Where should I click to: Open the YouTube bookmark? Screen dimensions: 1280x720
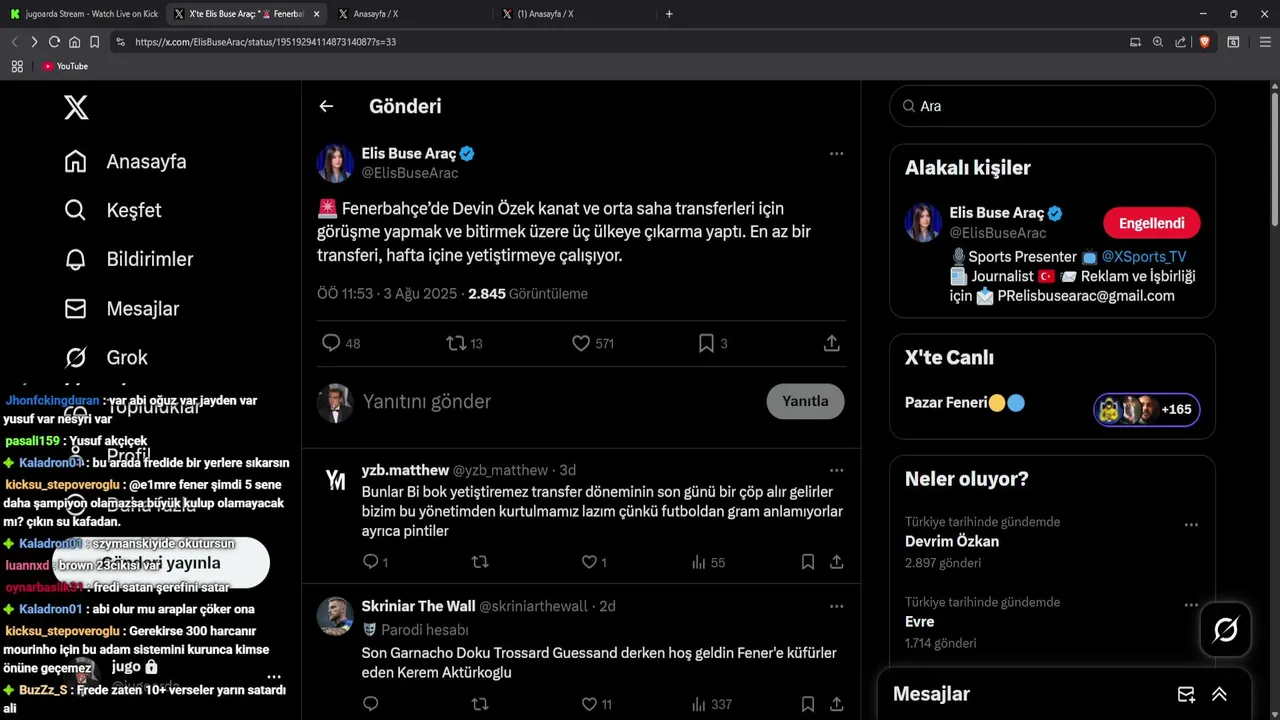pyautogui.click(x=65, y=66)
